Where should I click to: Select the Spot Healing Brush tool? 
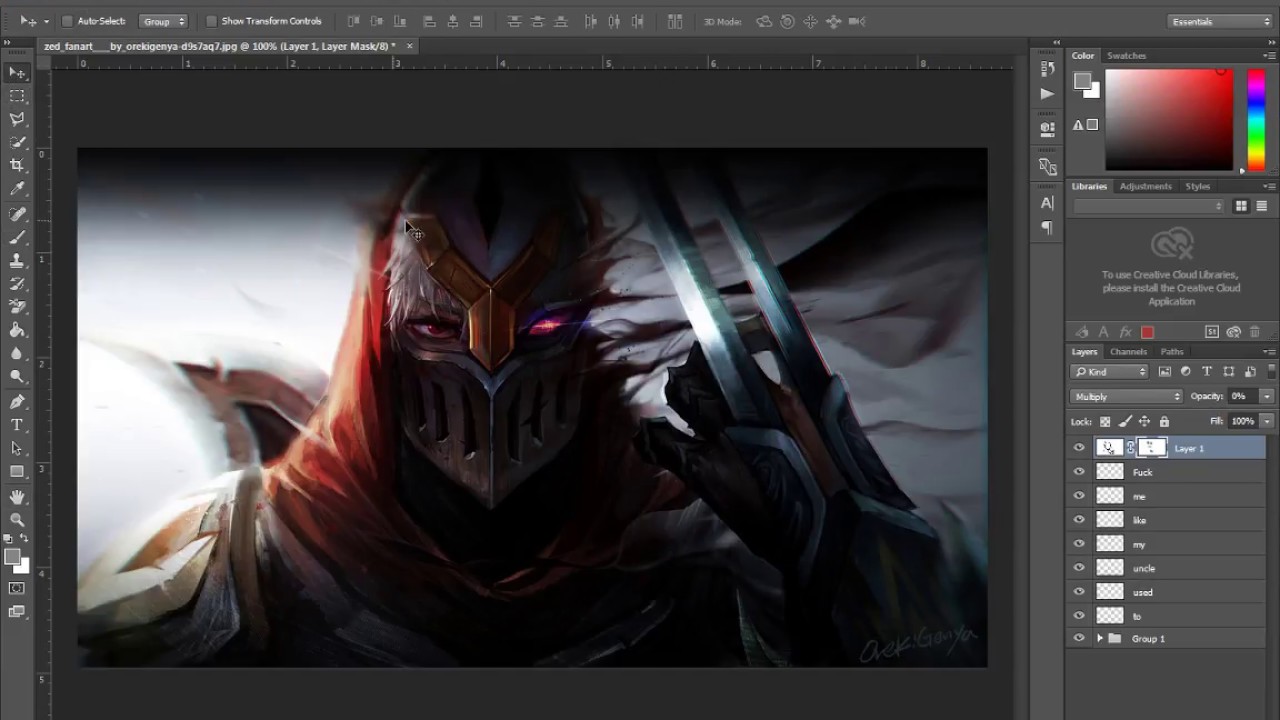(17, 214)
